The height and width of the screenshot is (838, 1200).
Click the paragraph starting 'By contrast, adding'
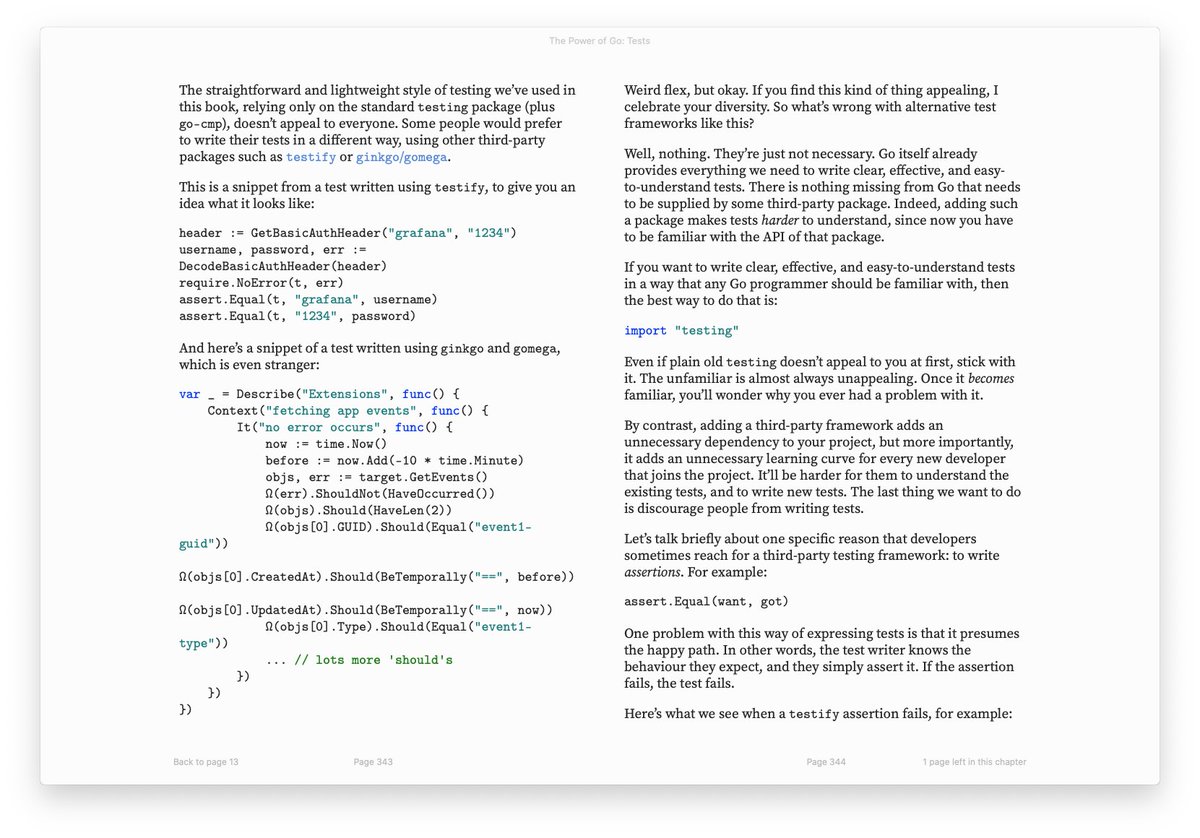(x=820, y=468)
